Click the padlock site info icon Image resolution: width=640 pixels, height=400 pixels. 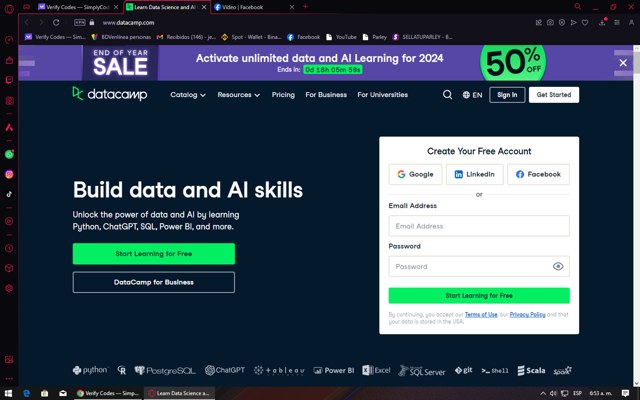click(92, 22)
